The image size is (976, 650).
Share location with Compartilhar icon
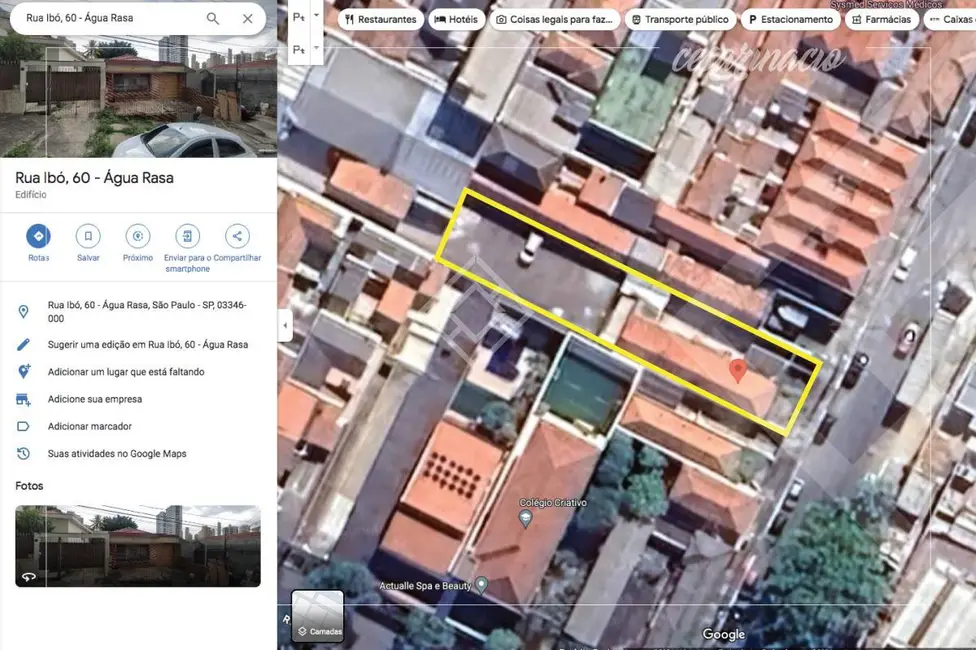point(237,237)
